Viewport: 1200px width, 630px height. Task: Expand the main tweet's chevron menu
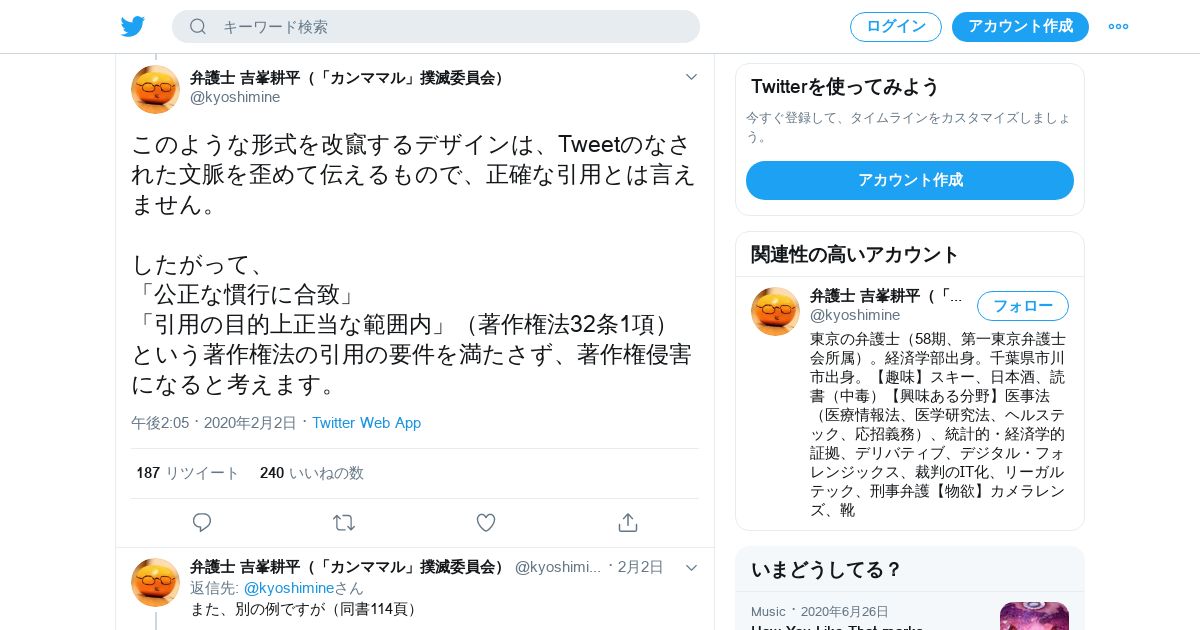pyautogui.click(x=691, y=76)
